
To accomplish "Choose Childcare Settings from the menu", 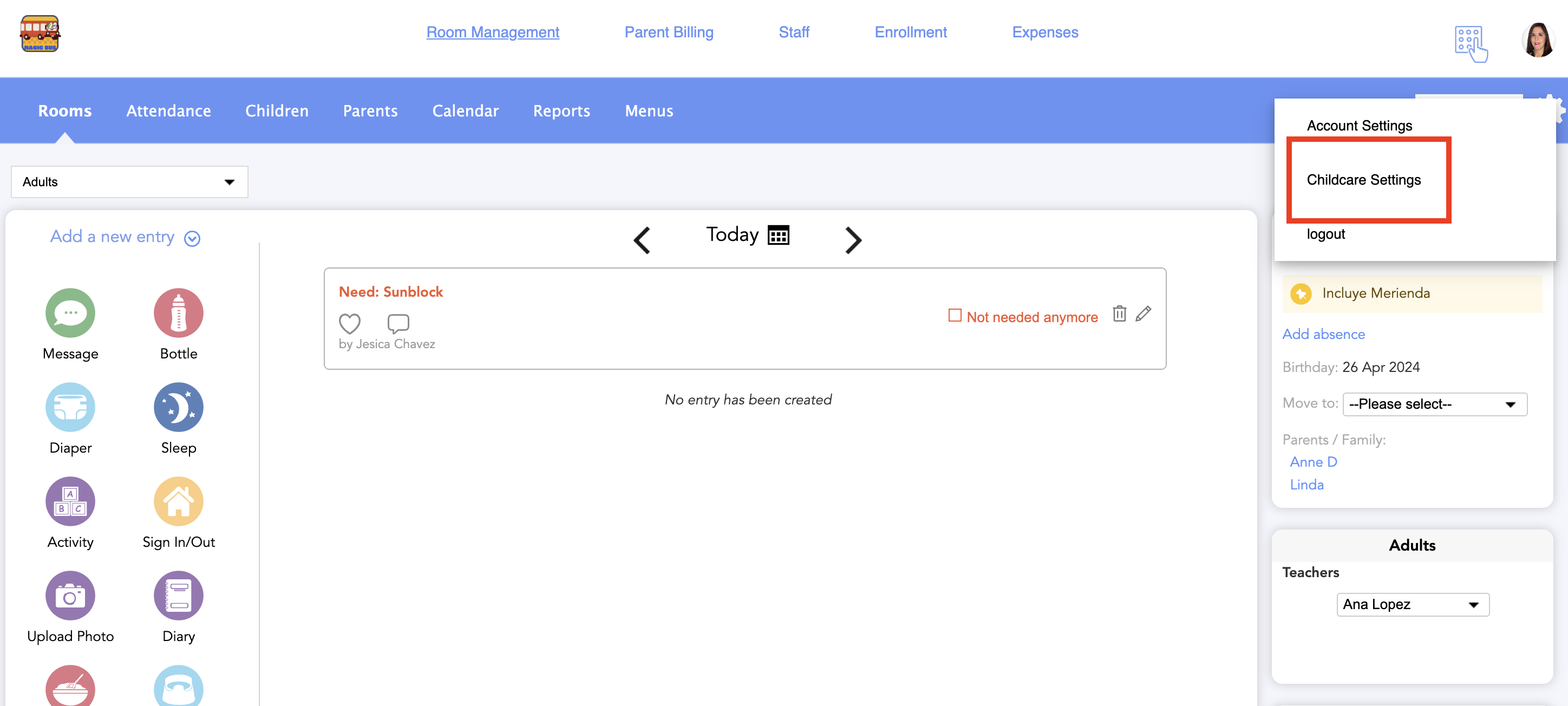I will [1363, 180].
